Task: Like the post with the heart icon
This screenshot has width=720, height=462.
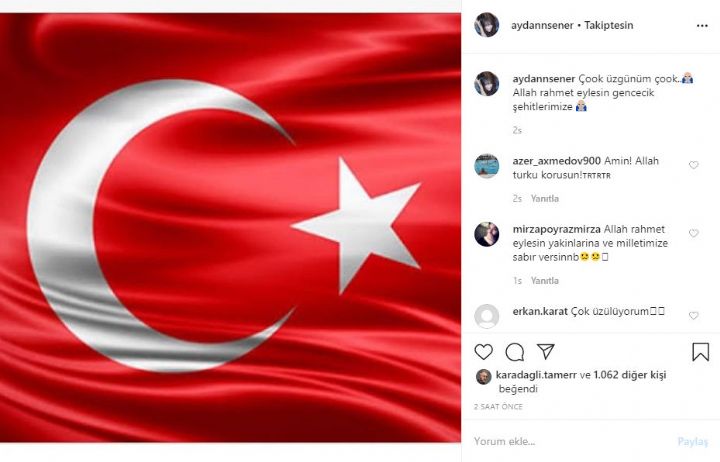Action: point(484,352)
